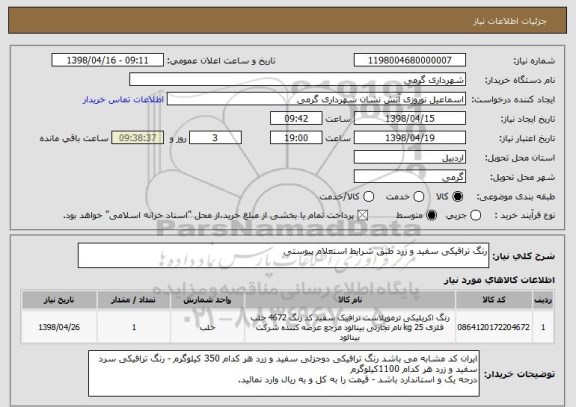
Task: Choose the جزیی purchase process option
Action: pyautogui.click(x=475, y=216)
